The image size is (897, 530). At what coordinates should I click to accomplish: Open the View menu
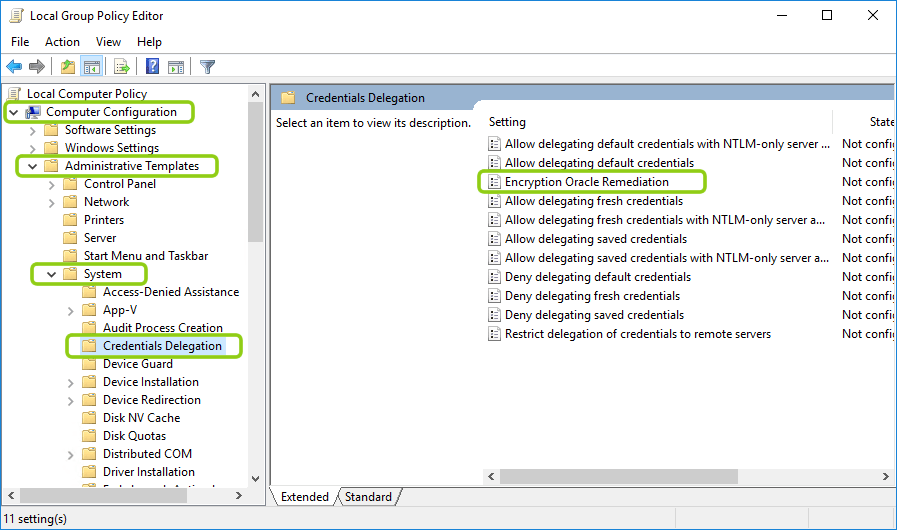pos(108,42)
